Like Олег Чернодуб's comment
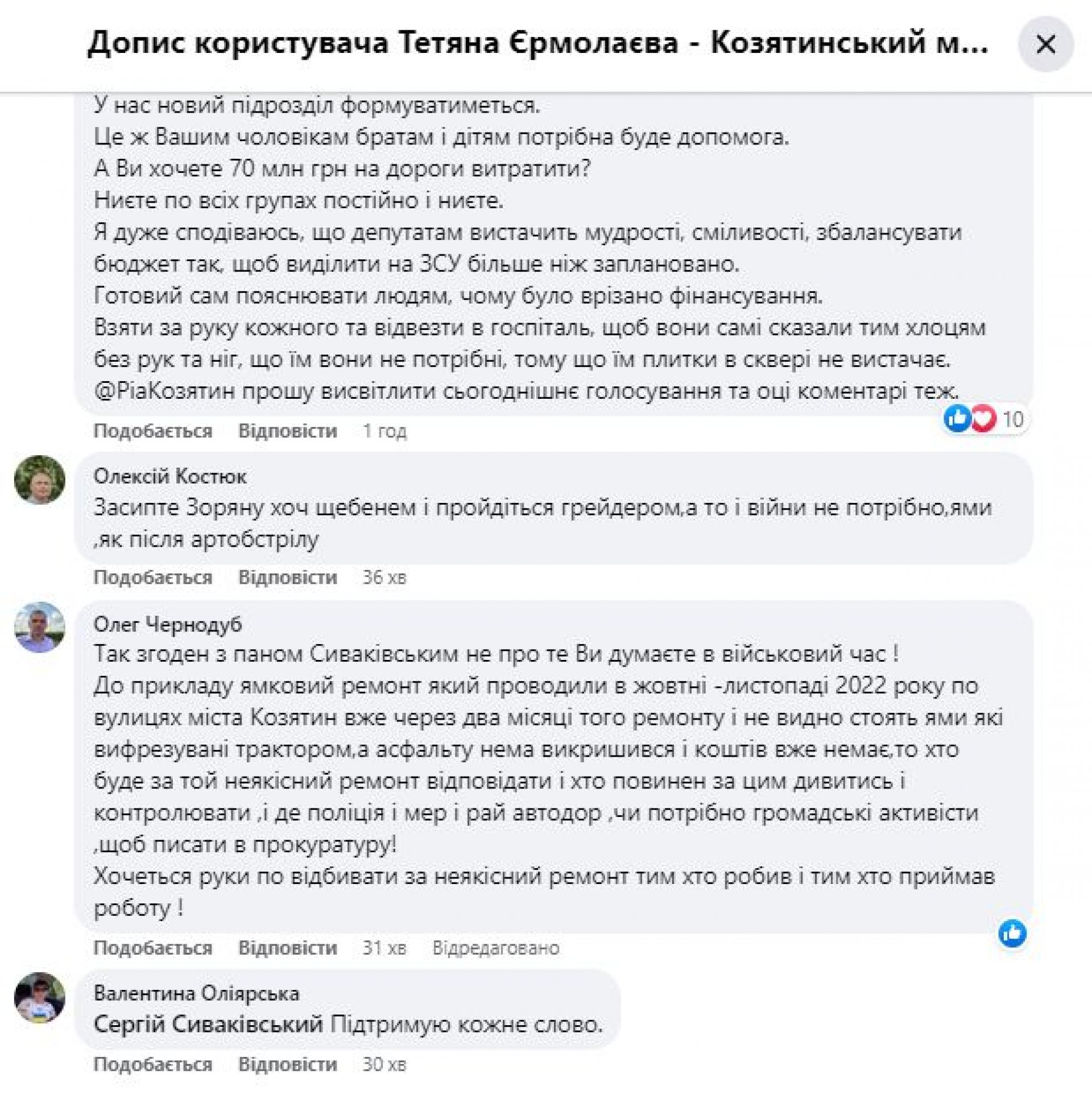Screen dimensions: 1092x1094 click(152, 948)
